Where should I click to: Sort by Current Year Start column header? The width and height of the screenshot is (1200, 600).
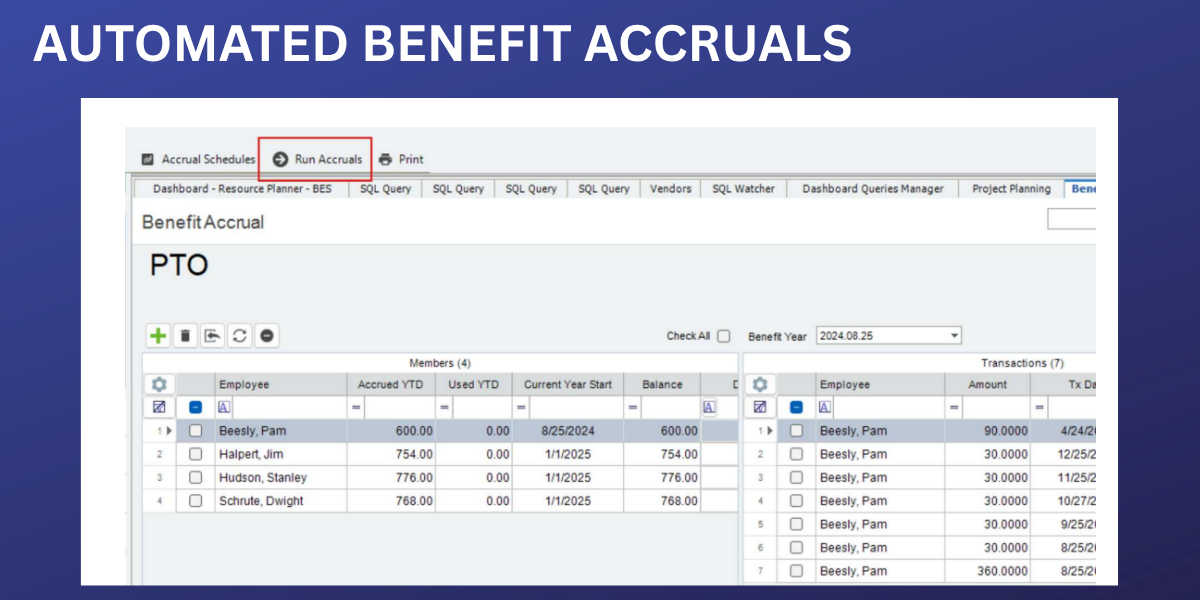[x=569, y=384]
